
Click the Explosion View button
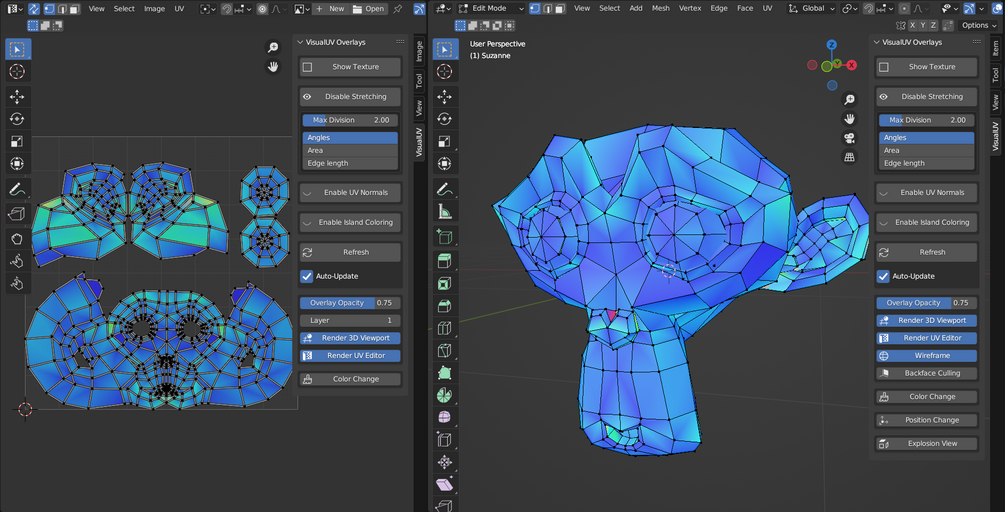click(926, 443)
